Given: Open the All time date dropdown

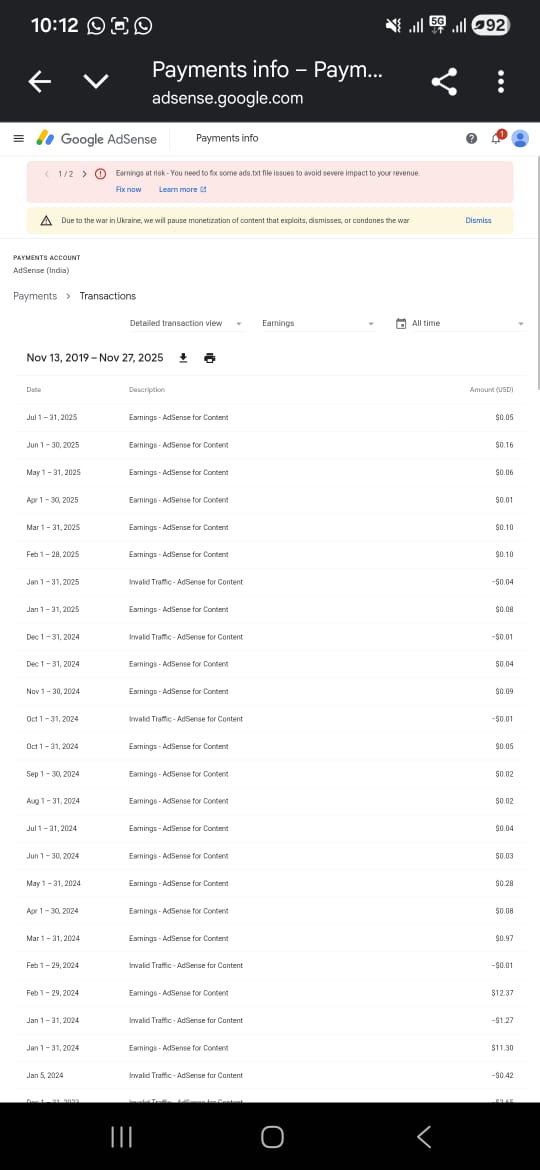Looking at the screenshot, I should point(460,323).
